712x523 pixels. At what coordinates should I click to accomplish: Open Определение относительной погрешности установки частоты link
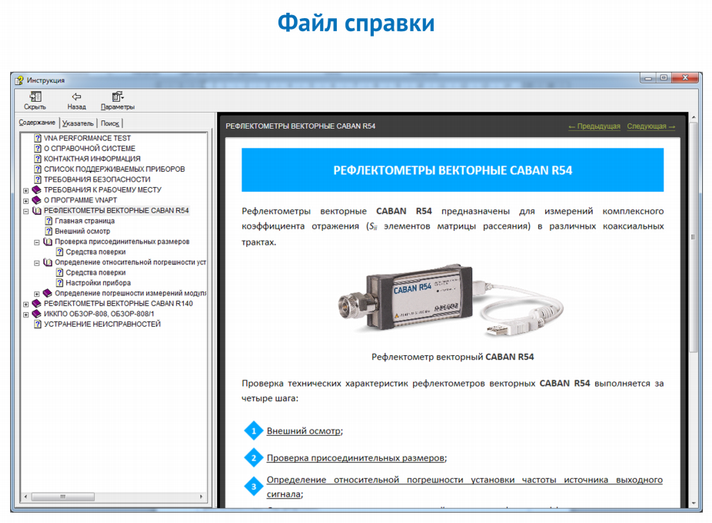tap(465, 487)
